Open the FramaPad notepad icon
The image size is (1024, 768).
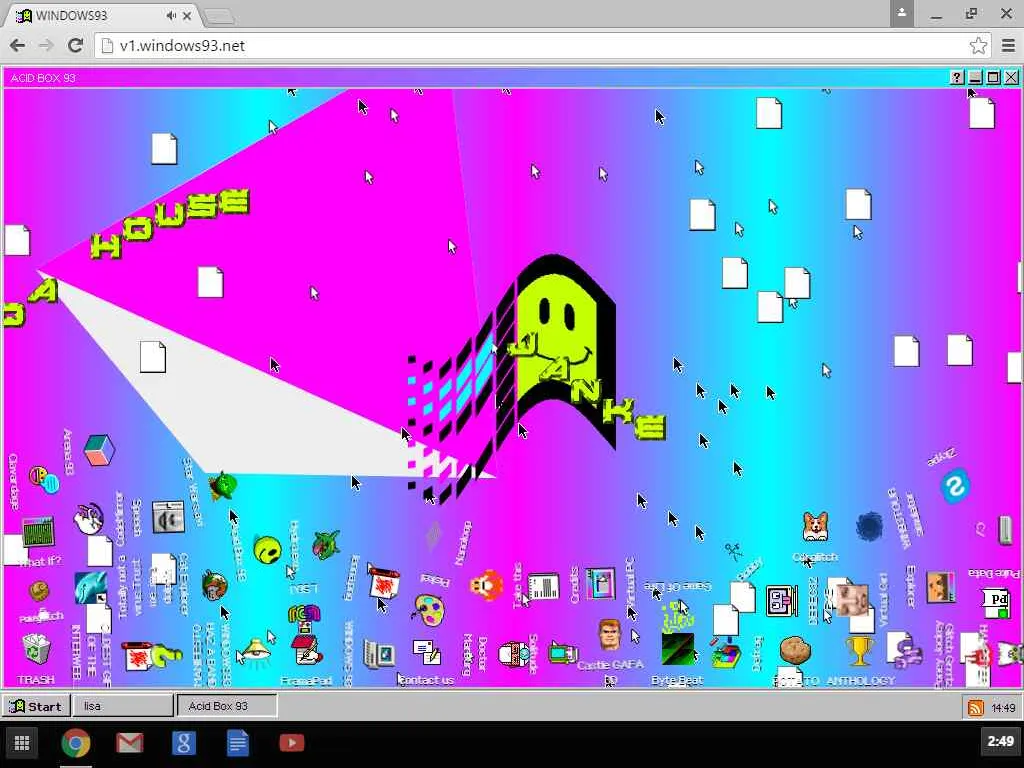306,651
